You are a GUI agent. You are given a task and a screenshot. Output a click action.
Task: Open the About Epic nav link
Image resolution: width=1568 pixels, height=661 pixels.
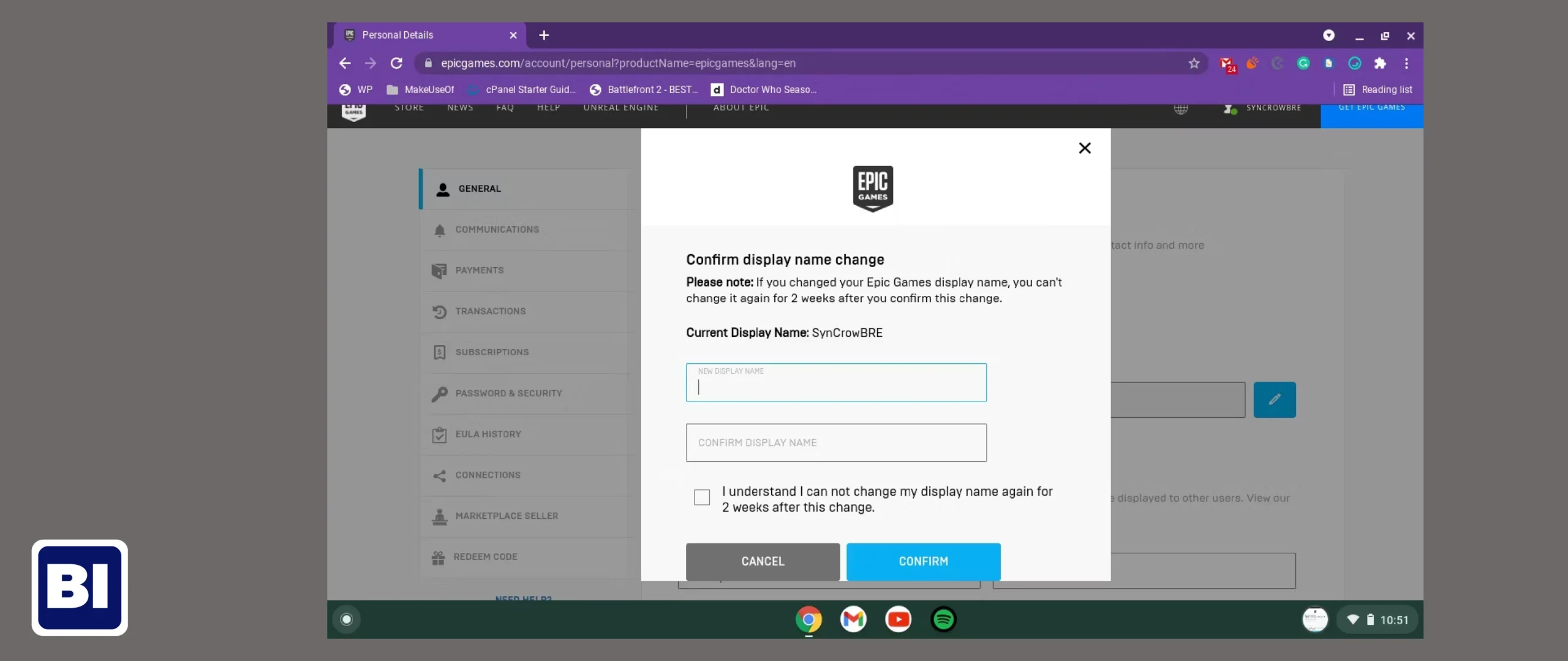pos(741,108)
